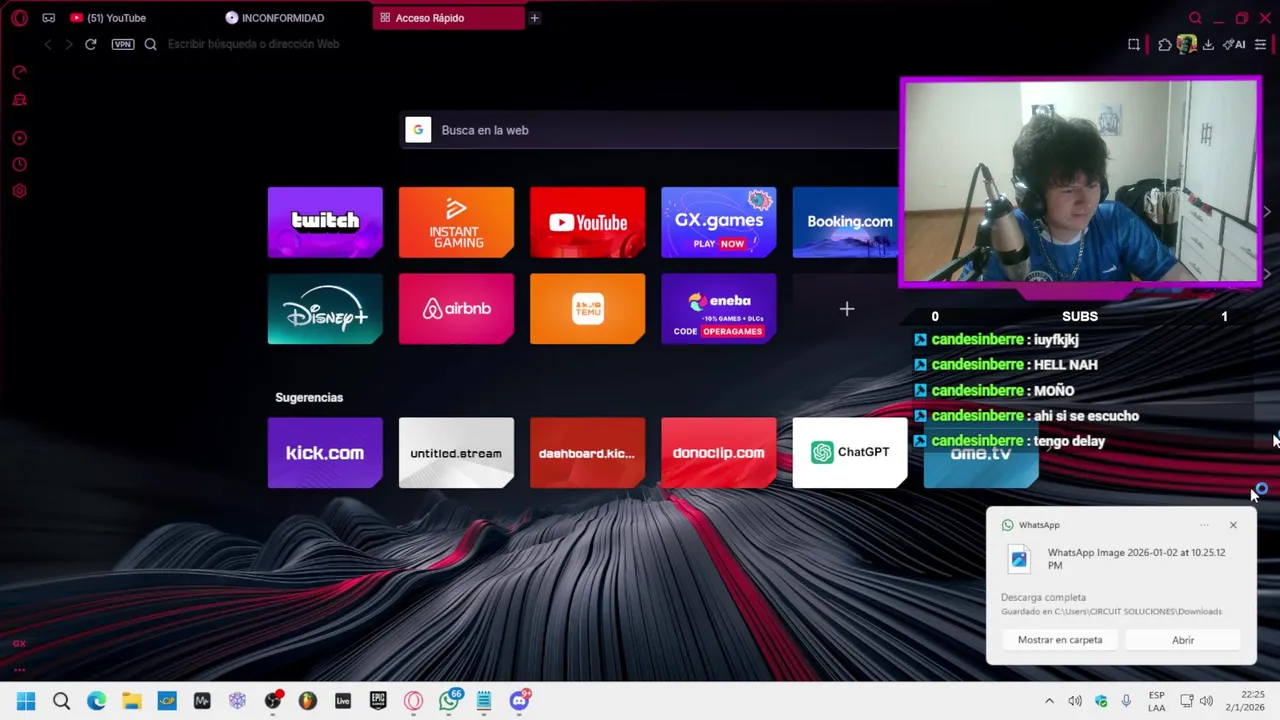Open GX Cleaner icon in sidebar
Image resolution: width=1280 pixels, height=720 pixels.
tap(19, 100)
